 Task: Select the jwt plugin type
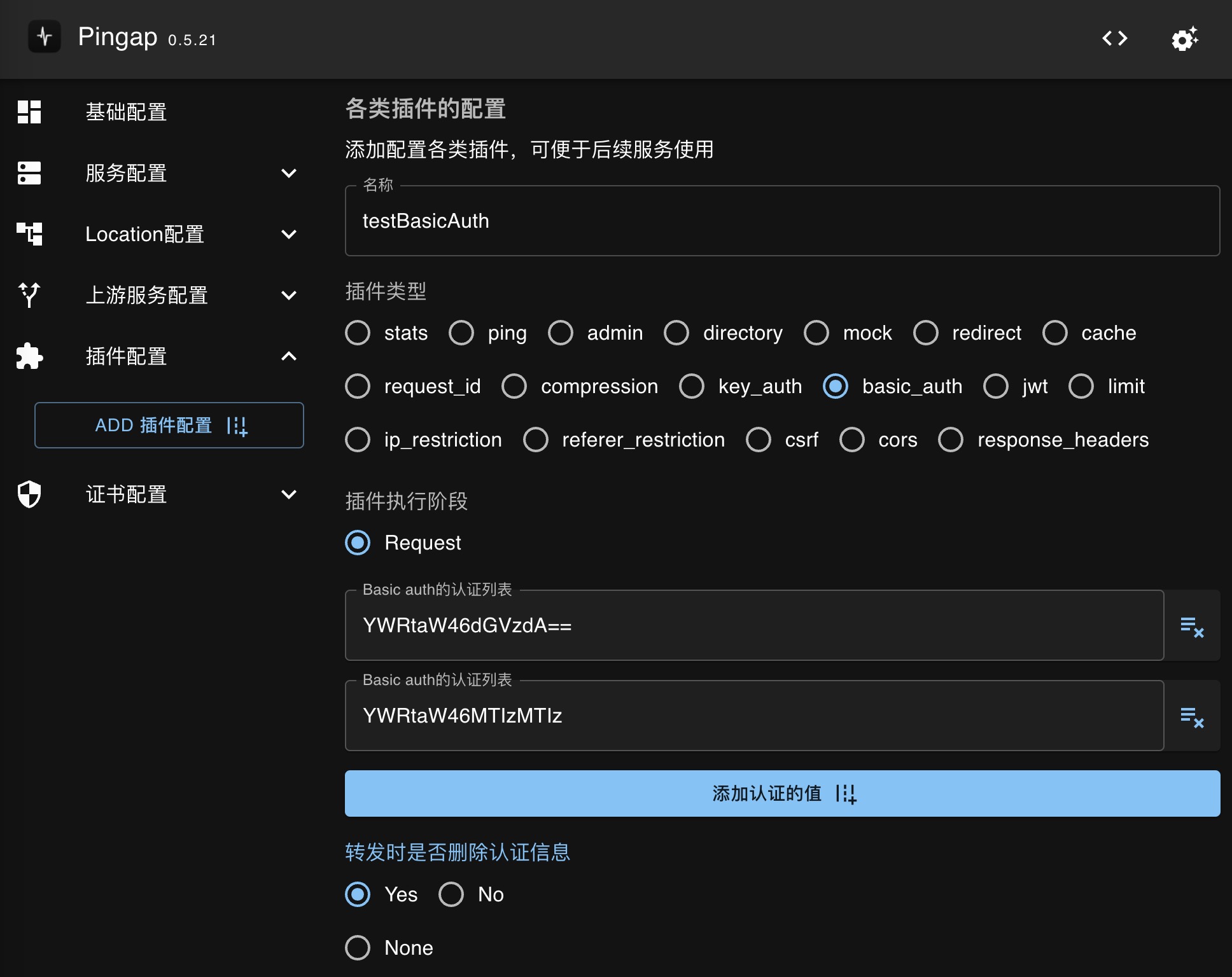[x=996, y=386]
